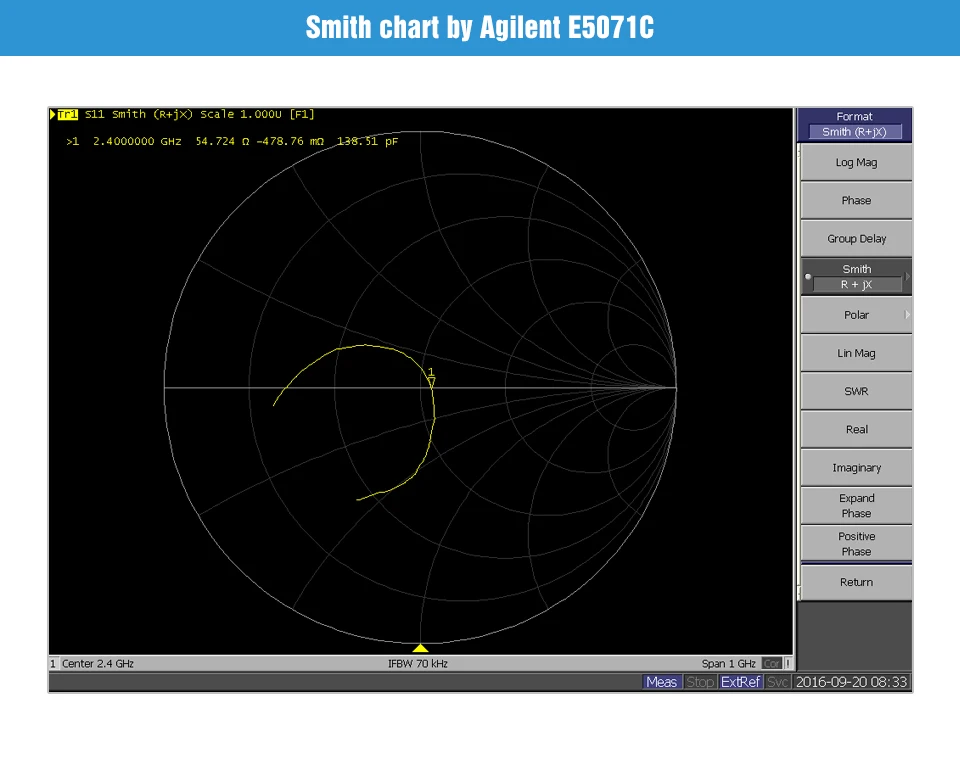Click the IFBW 70 kHz readout
Image resolution: width=960 pixels, height=773 pixels.
(418, 663)
